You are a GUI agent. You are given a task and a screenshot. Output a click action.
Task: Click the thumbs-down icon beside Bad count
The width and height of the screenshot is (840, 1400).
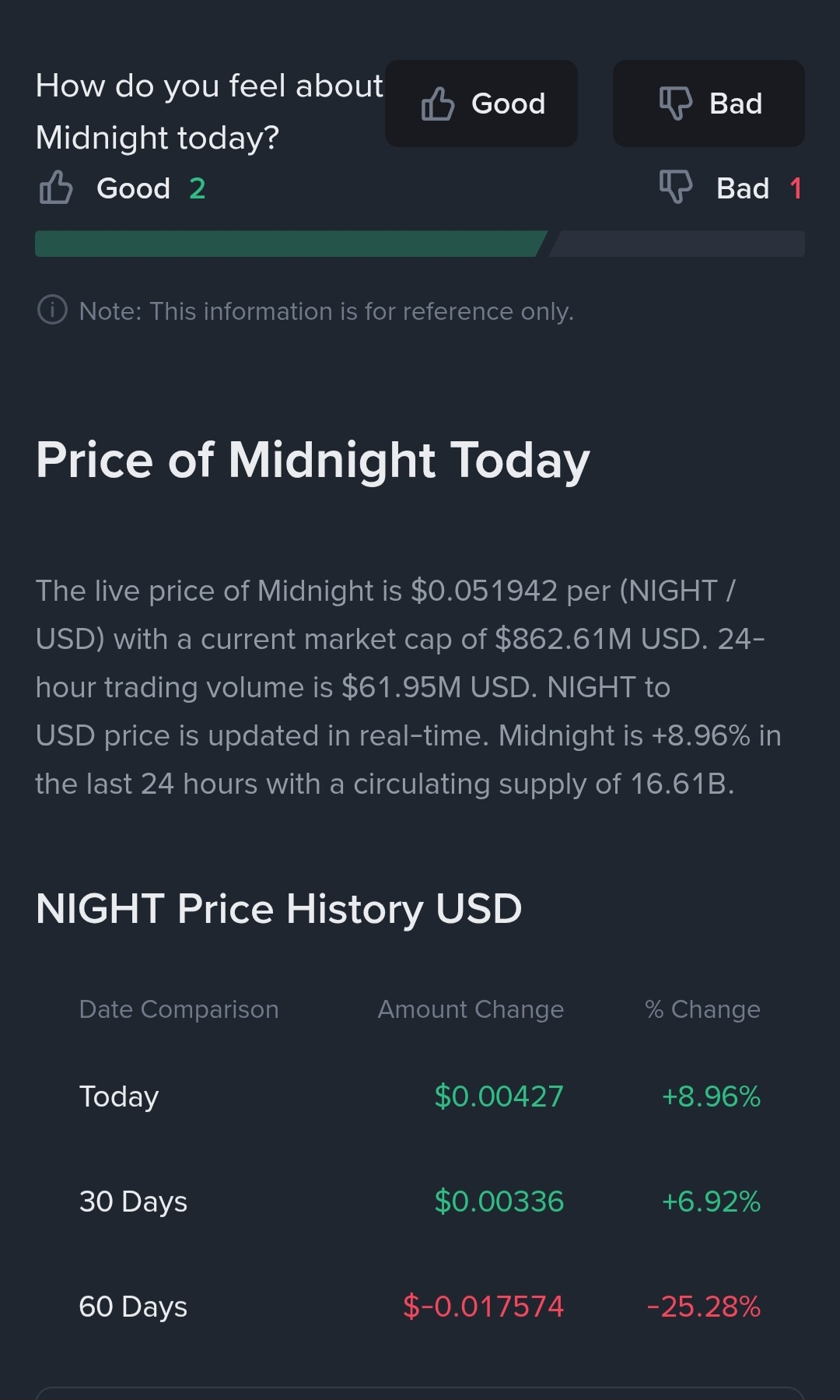[x=675, y=187]
